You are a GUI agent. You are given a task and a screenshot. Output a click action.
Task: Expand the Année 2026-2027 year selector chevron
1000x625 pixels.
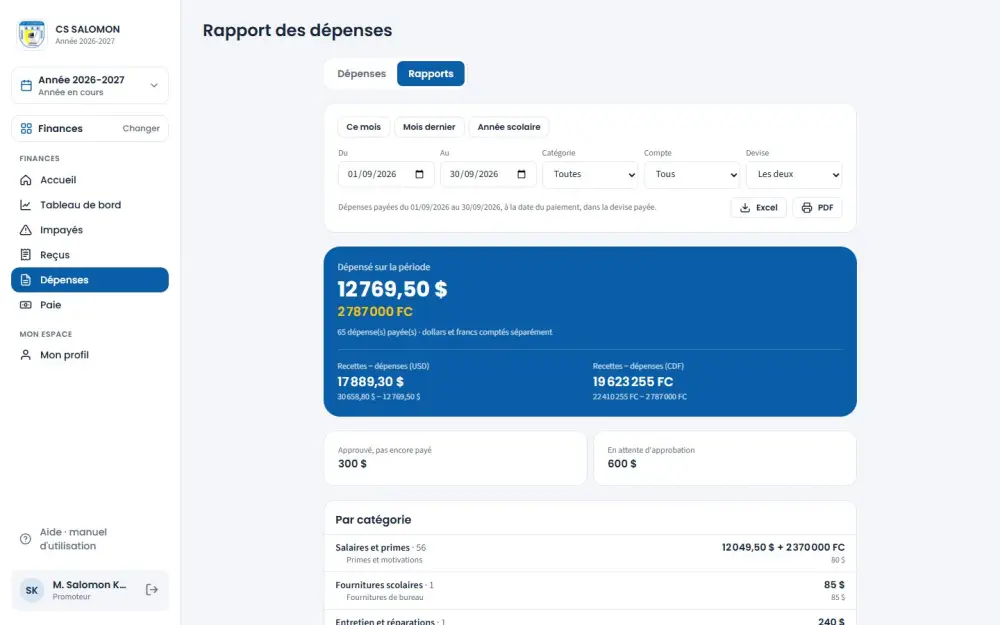154,85
